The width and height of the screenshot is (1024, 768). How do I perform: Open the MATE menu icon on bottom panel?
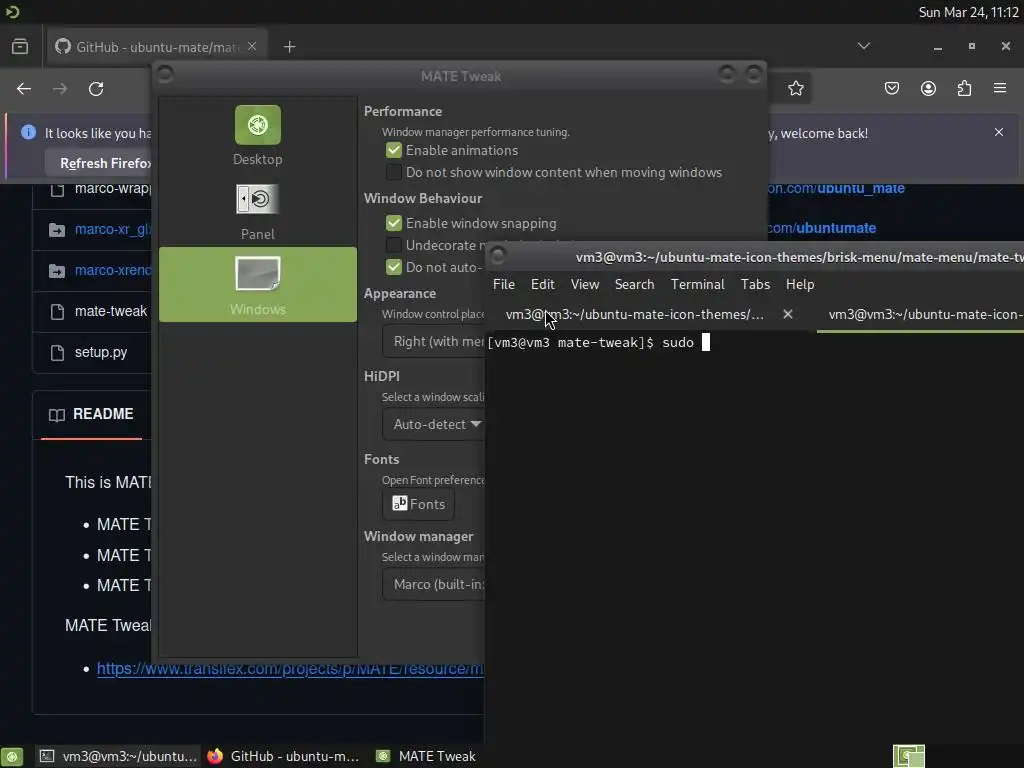pyautogui.click(x=12, y=756)
